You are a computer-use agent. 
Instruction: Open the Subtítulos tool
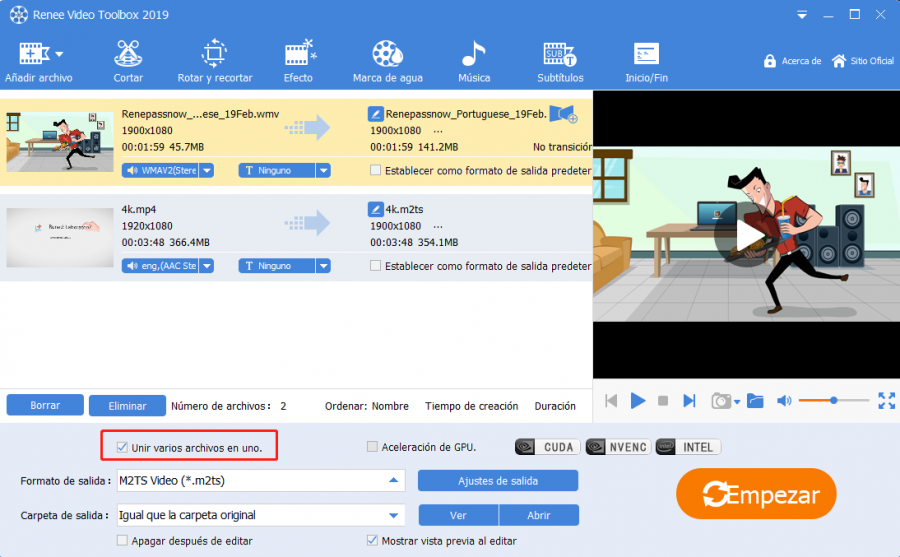[560, 62]
